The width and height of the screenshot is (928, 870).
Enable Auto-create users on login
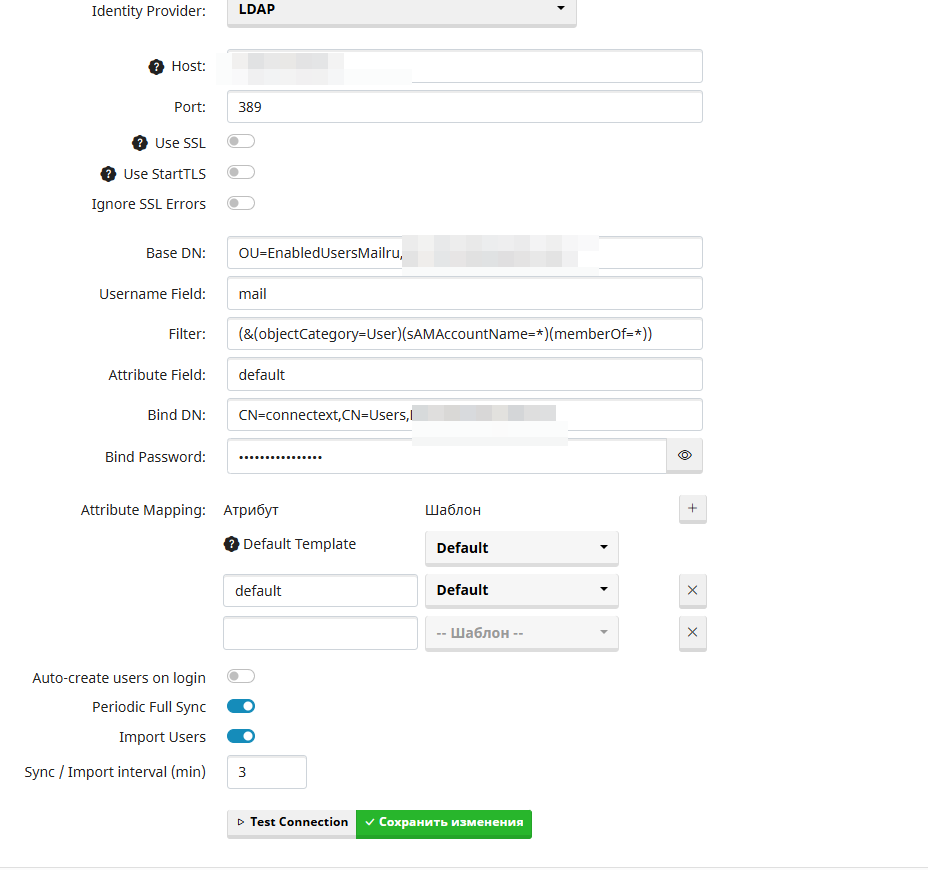pyautogui.click(x=241, y=677)
